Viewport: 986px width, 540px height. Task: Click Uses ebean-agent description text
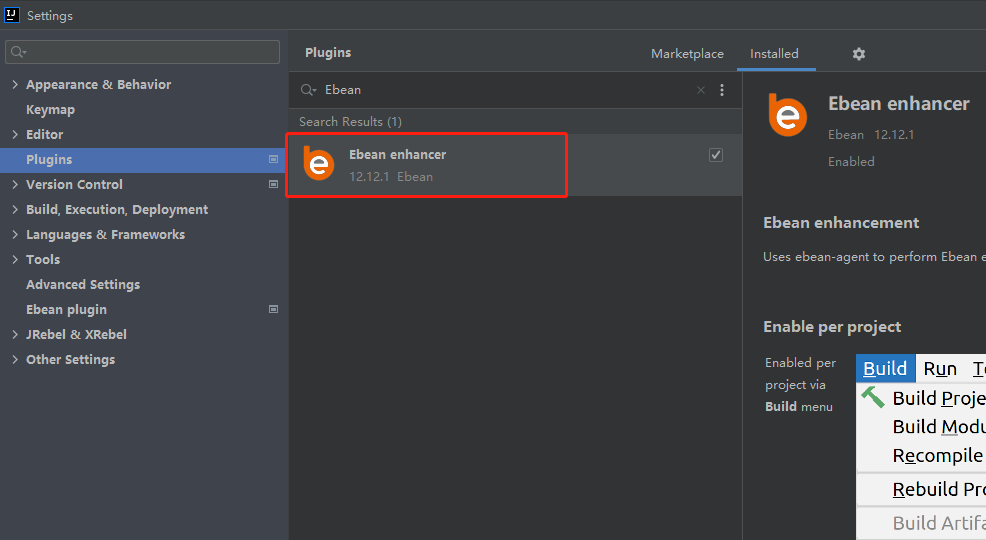pyautogui.click(x=874, y=257)
